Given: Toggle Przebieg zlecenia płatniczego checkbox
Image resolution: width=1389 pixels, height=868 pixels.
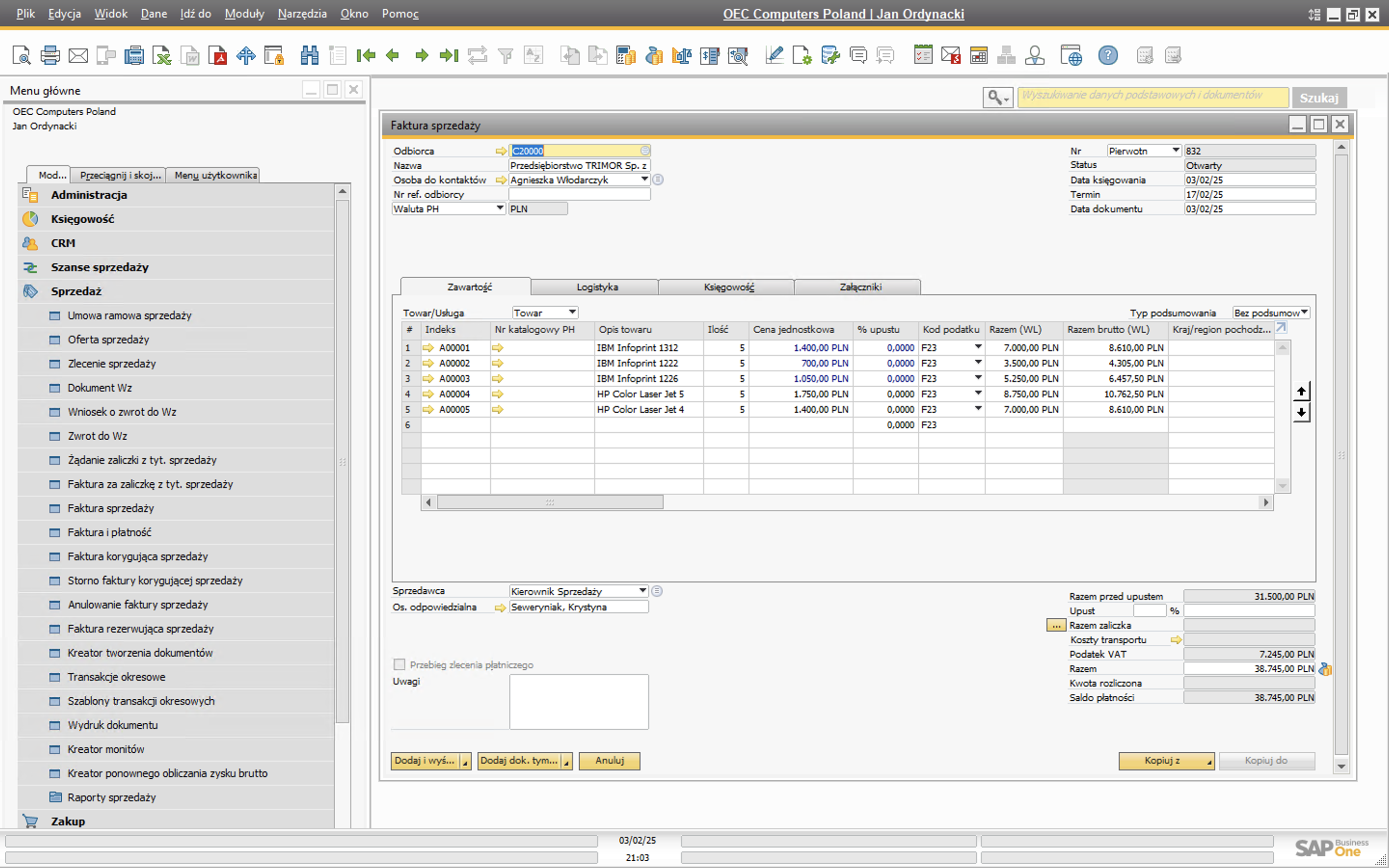Looking at the screenshot, I should 399,664.
